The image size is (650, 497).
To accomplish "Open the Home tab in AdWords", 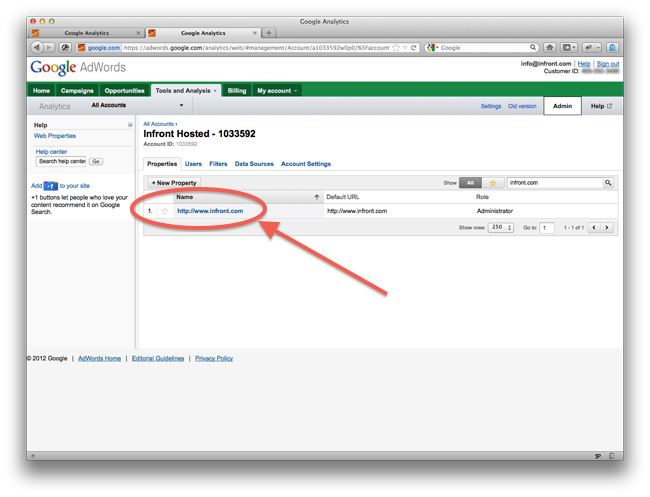I will click(x=41, y=90).
